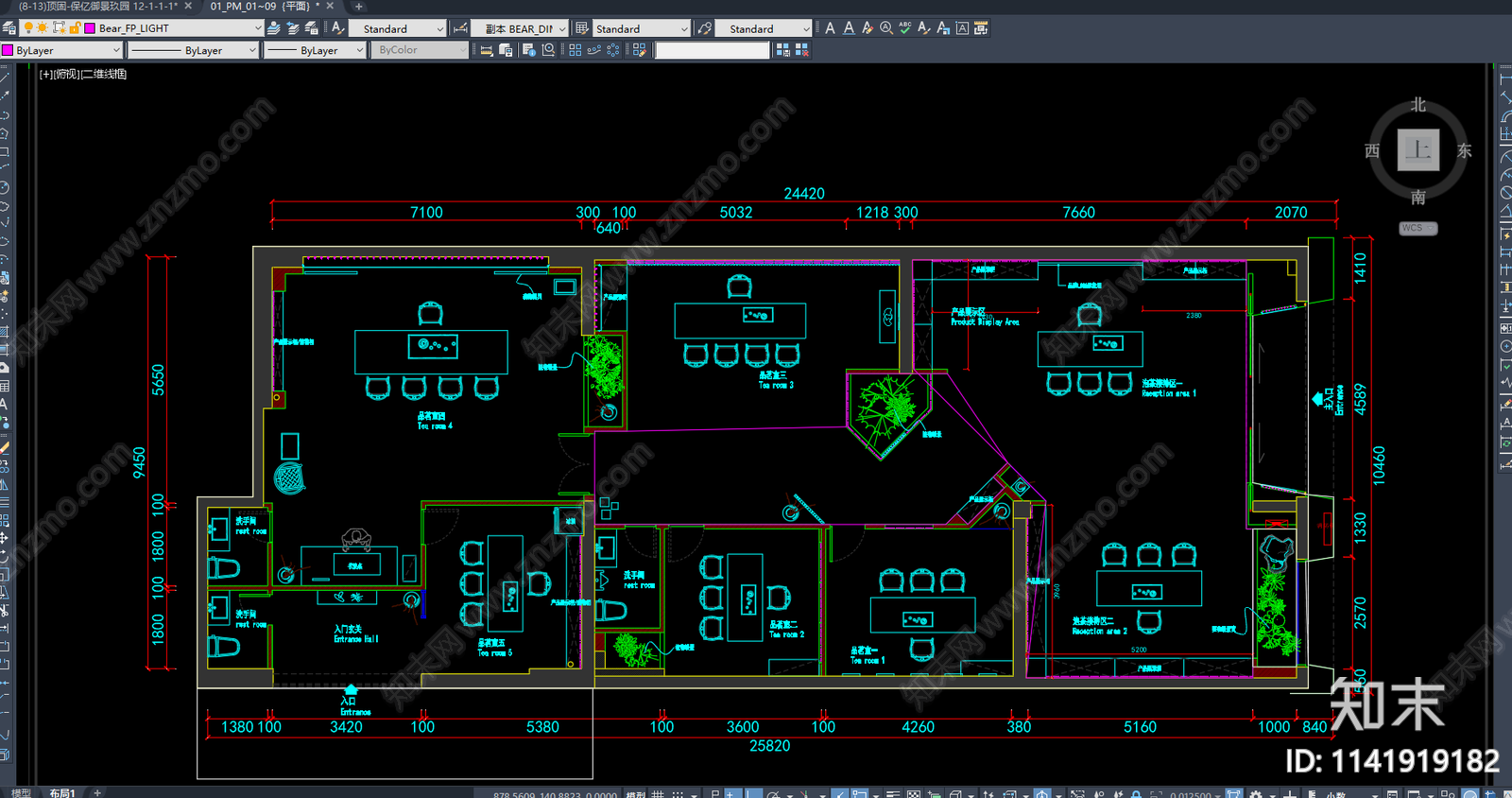Expand the ByLayer color dropdown
Viewport: 1512px width, 798px height.
116,50
